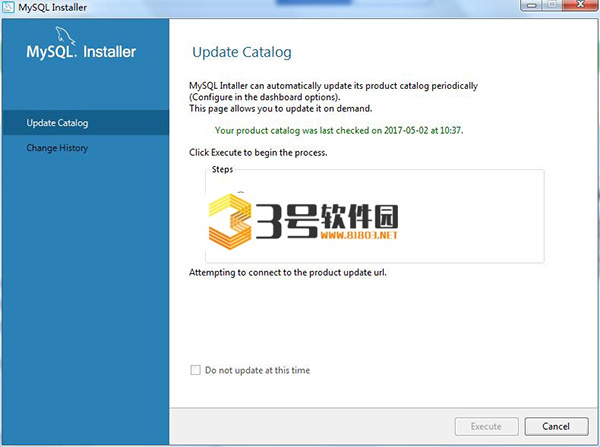Maximize the MySQL Installer window
The height and width of the screenshot is (447, 600).
tap(552, 5)
